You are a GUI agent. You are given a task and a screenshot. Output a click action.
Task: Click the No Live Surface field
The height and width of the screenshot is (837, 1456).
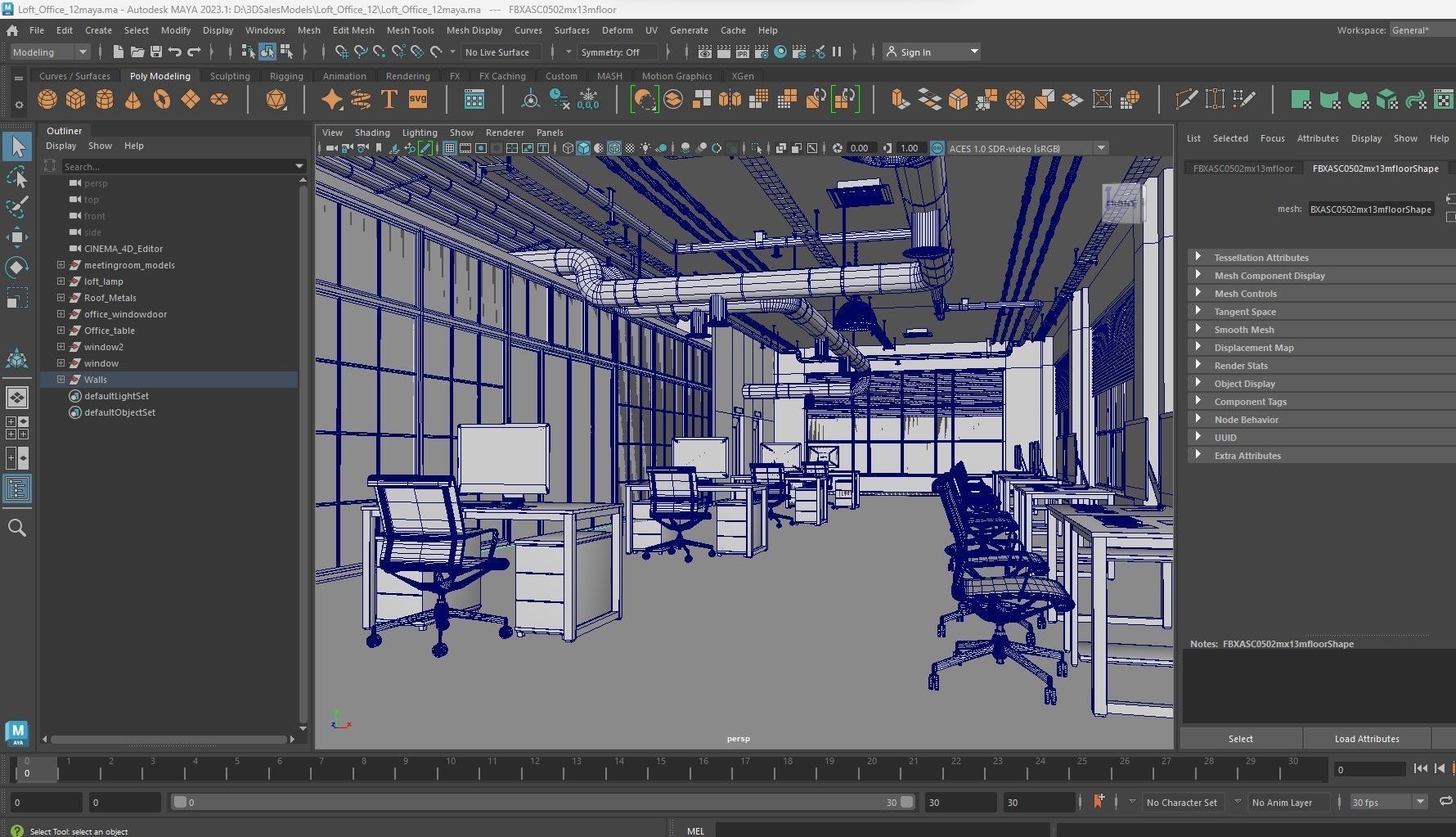pos(501,52)
